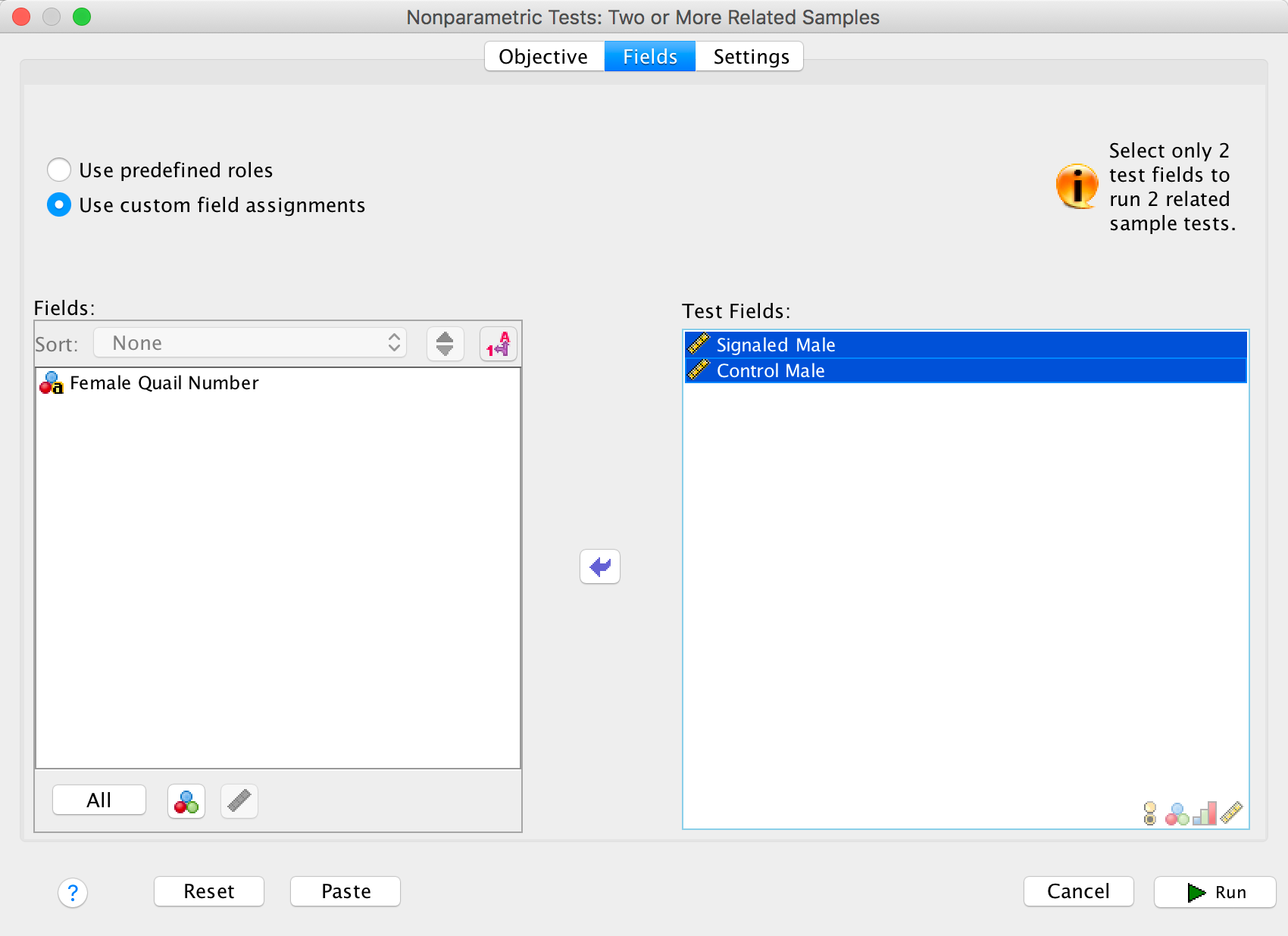Open the Sort dropdown showing None

[x=250, y=344]
